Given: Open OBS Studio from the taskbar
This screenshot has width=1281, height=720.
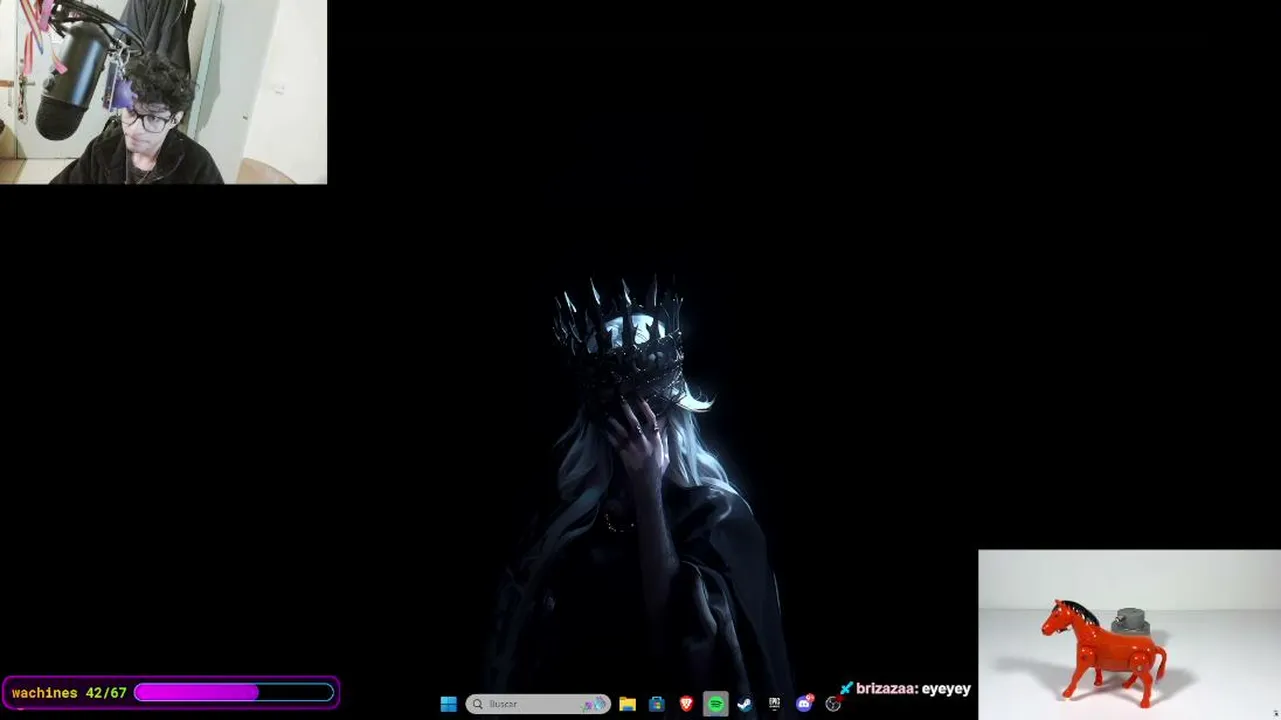Looking at the screenshot, I should (833, 704).
